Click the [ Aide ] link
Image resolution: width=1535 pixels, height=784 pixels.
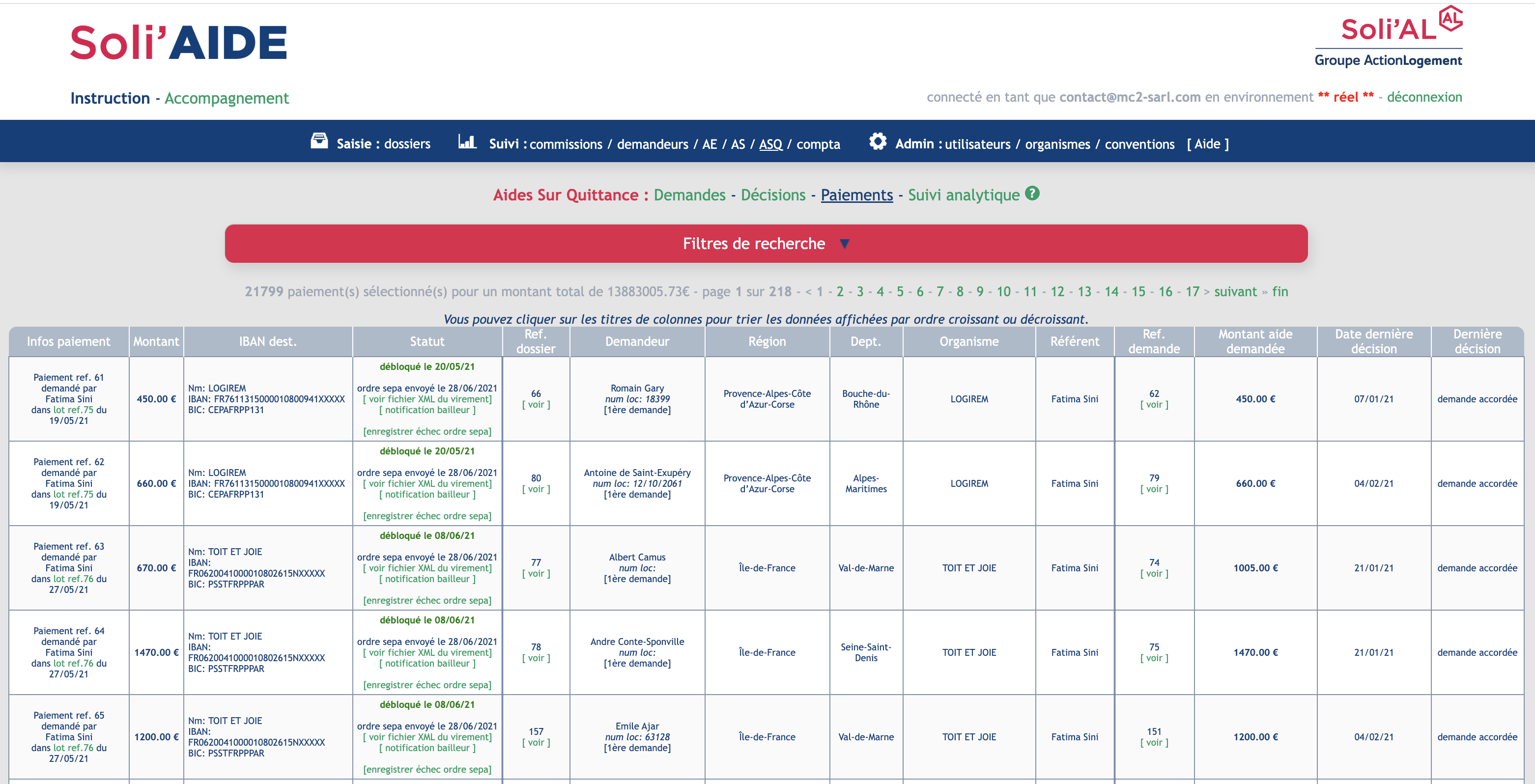coord(1207,143)
